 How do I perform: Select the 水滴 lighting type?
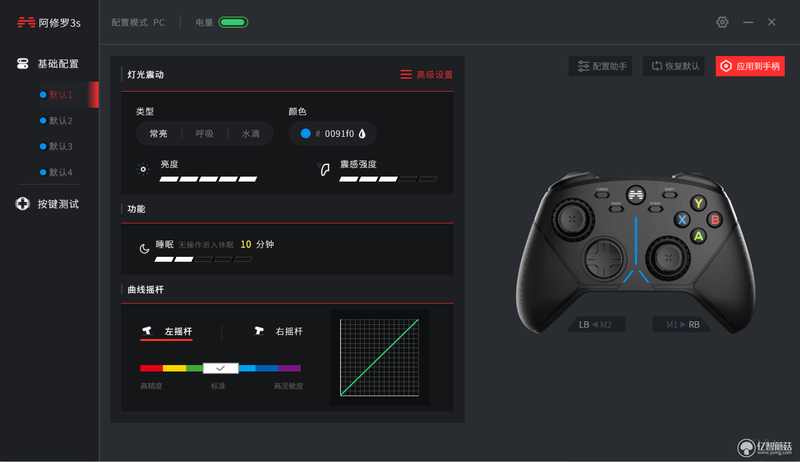coord(251,134)
